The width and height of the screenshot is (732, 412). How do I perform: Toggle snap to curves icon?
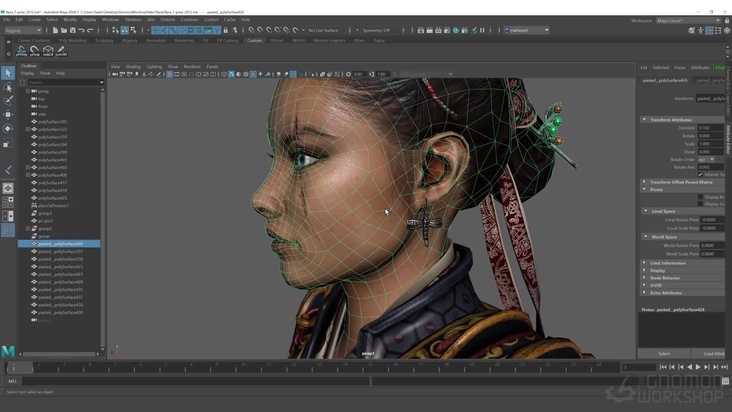click(x=260, y=30)
